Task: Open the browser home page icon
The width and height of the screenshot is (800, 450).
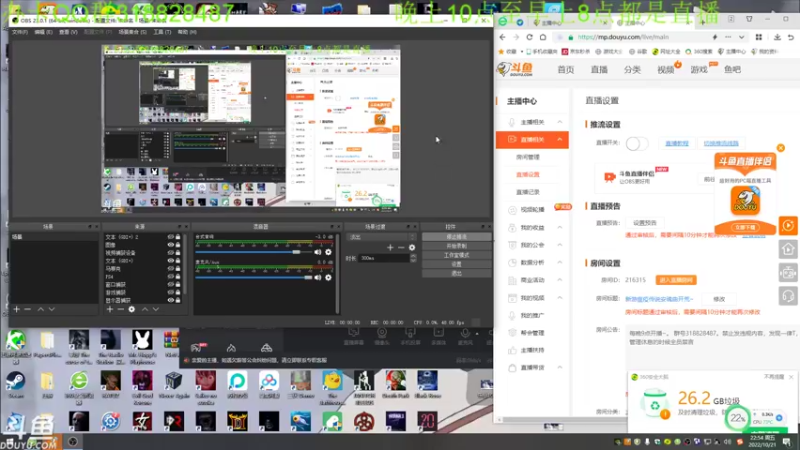Action: (543, 37)
